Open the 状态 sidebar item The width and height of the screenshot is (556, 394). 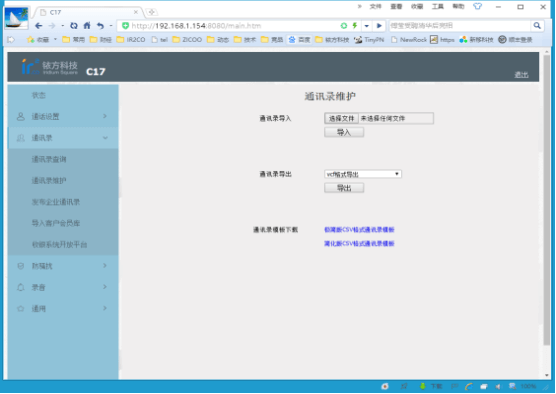coord(63,95)
